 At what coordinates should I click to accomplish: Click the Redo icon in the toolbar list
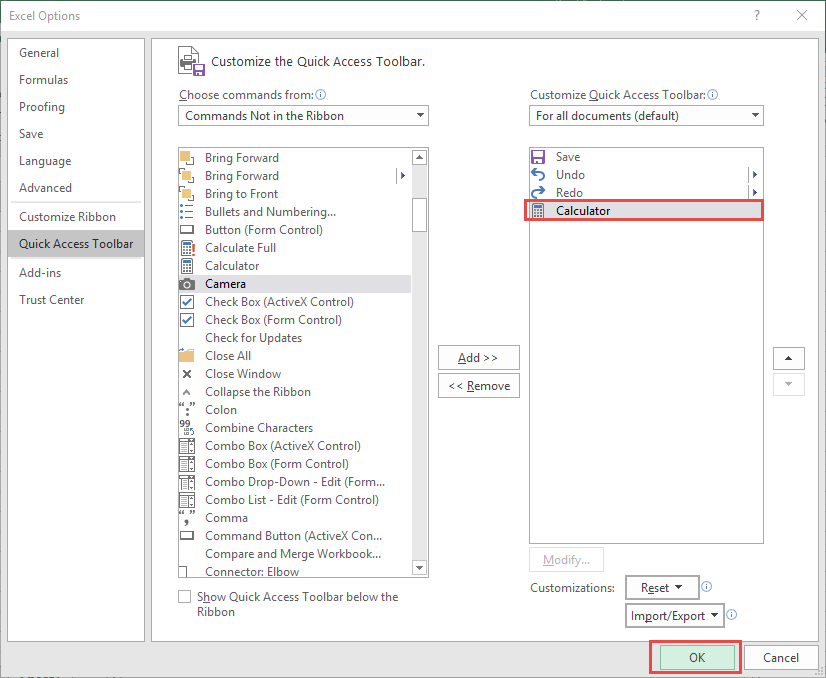click(x=537, y=192)
